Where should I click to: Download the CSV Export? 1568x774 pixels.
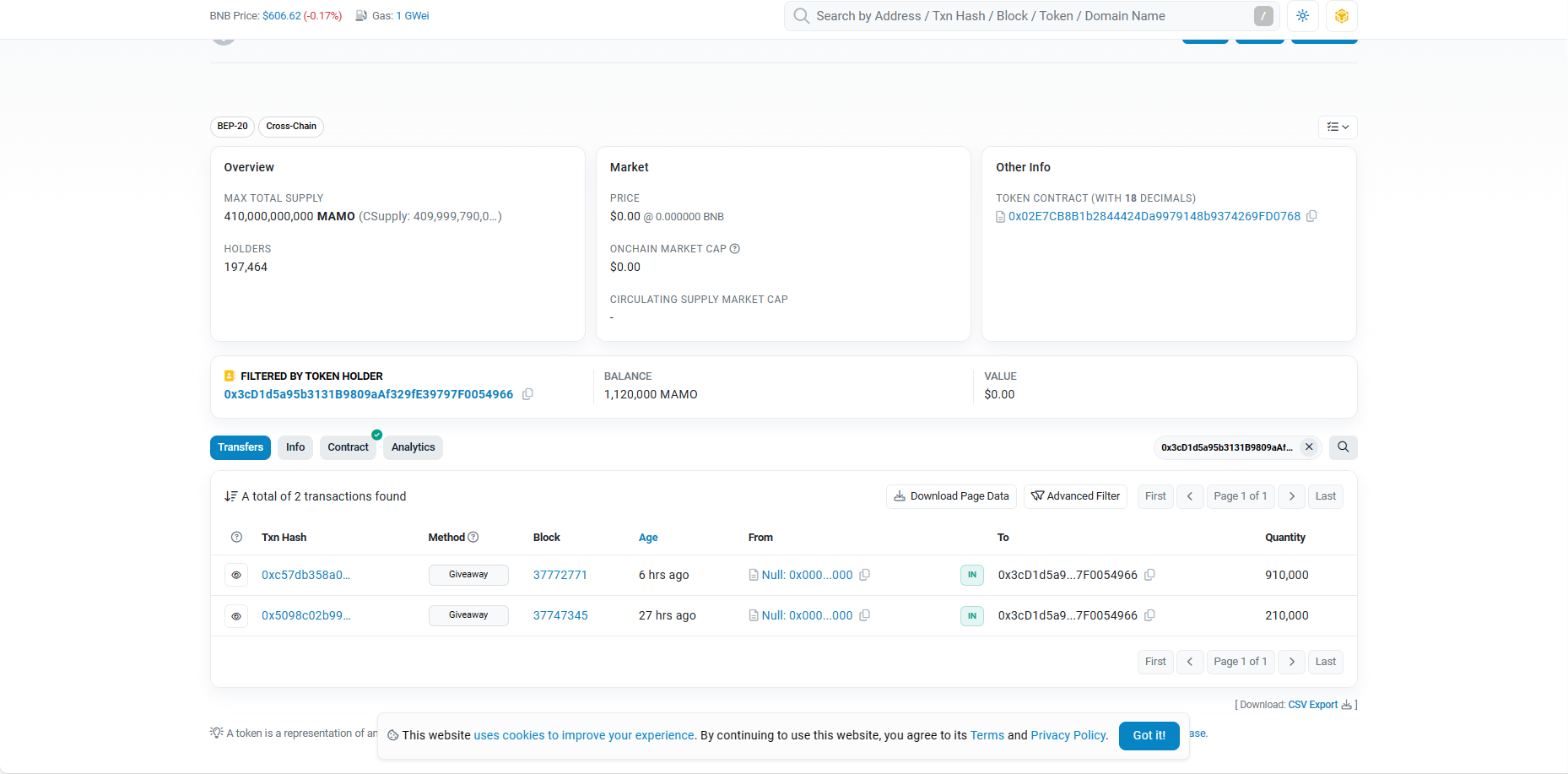point(1320,706)
